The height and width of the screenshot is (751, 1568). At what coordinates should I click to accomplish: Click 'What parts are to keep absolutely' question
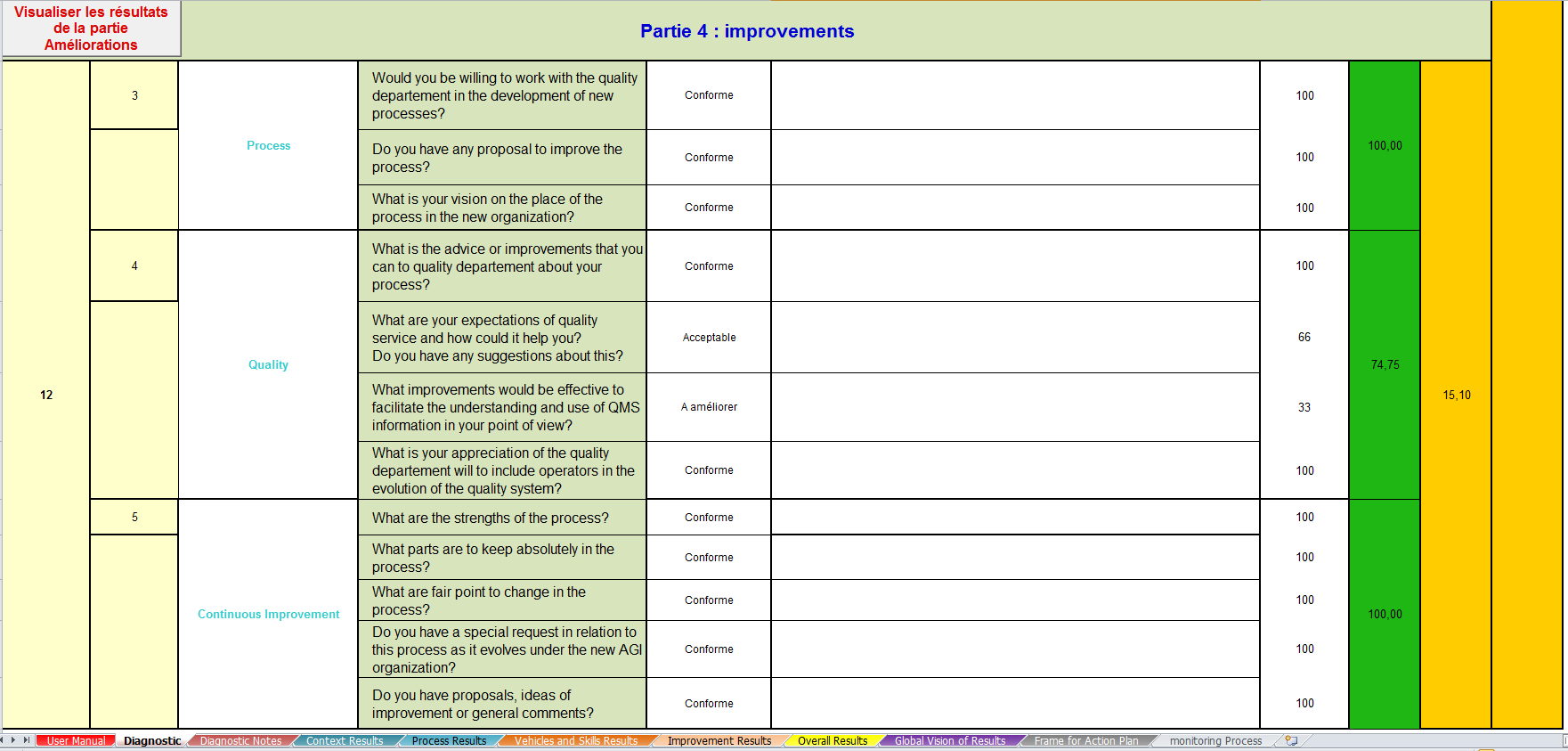(x=502, y=558)
